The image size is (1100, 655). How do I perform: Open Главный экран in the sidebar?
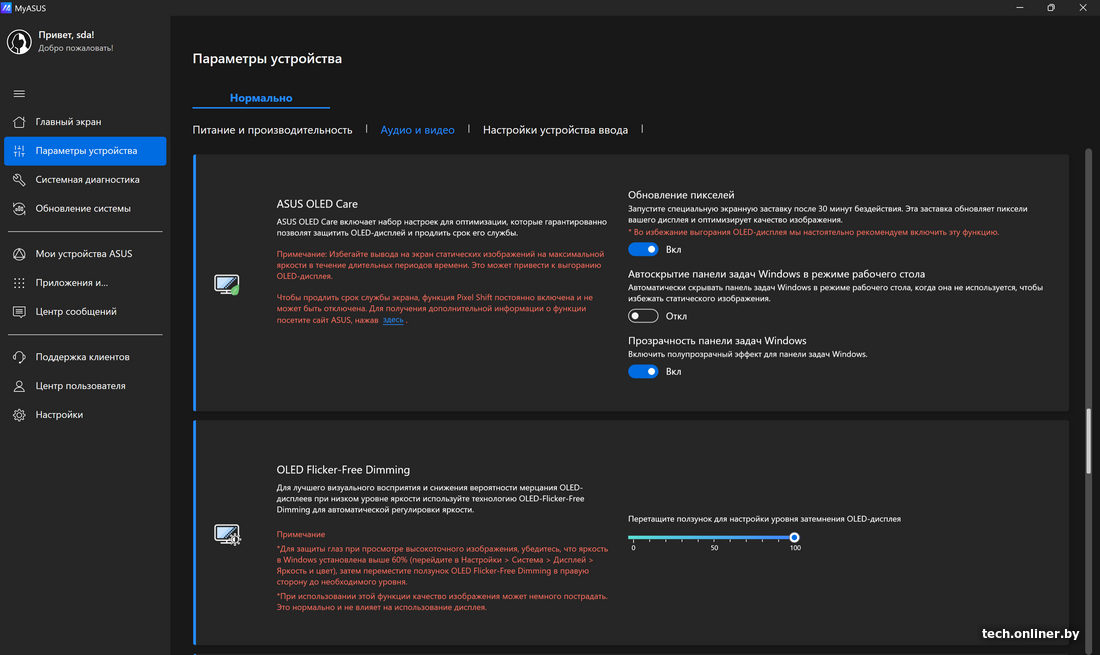85,122
